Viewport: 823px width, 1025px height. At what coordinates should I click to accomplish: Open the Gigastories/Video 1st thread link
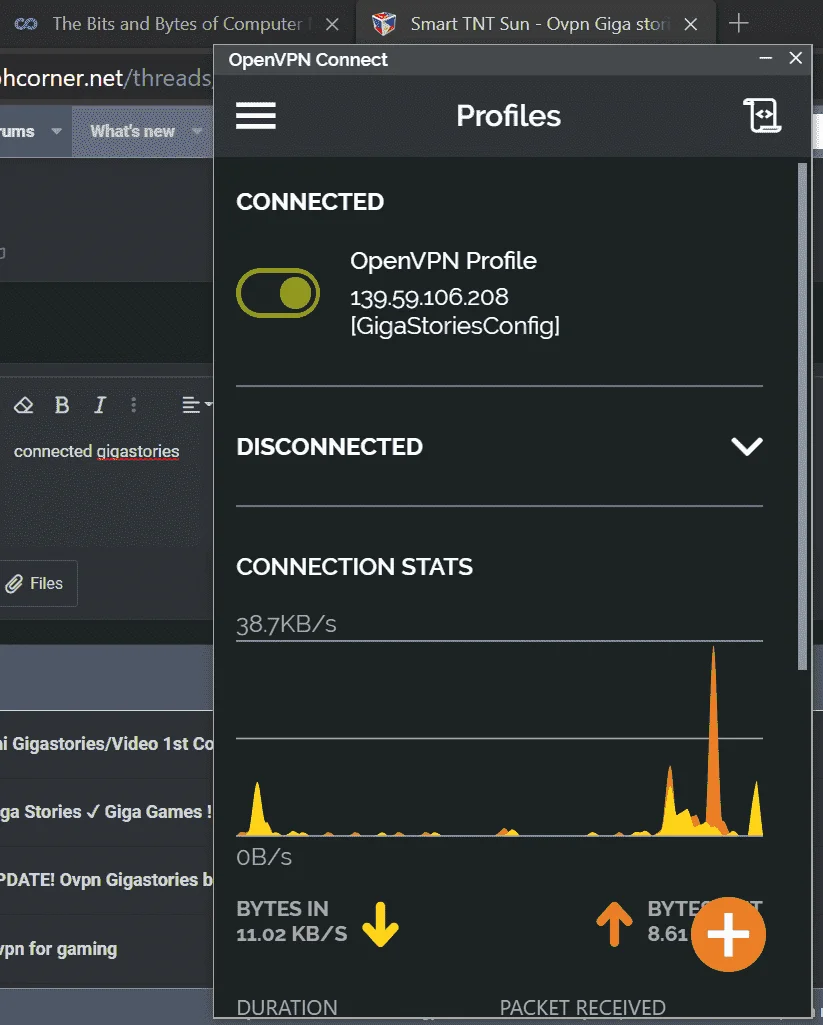pos(107,744)
